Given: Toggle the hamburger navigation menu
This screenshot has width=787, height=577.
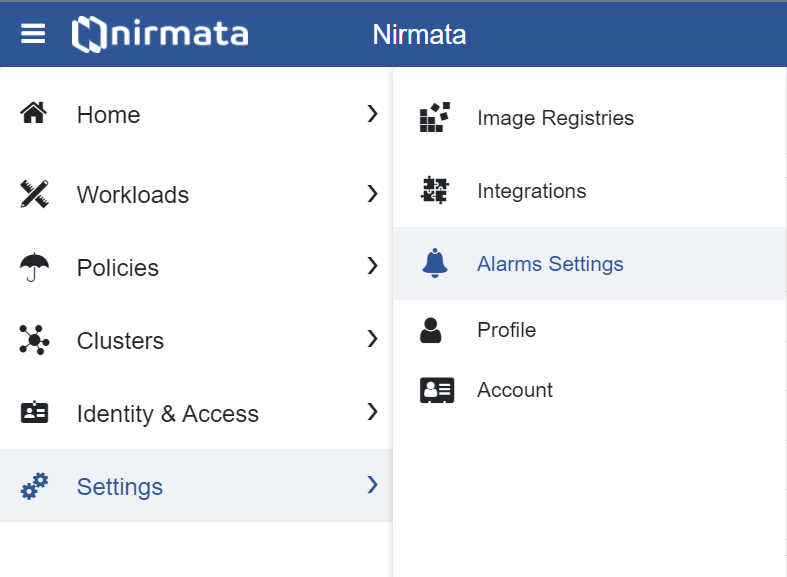Looking at the screenshot, I should pos(33,34).
